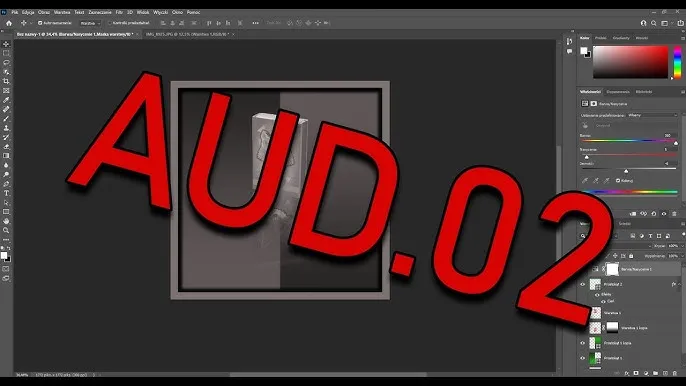Image resolution: width=686 pixels, height=386 pixels.
Task: Select the Rectangular Marquee tool
Action: click(x=6, y=53)
